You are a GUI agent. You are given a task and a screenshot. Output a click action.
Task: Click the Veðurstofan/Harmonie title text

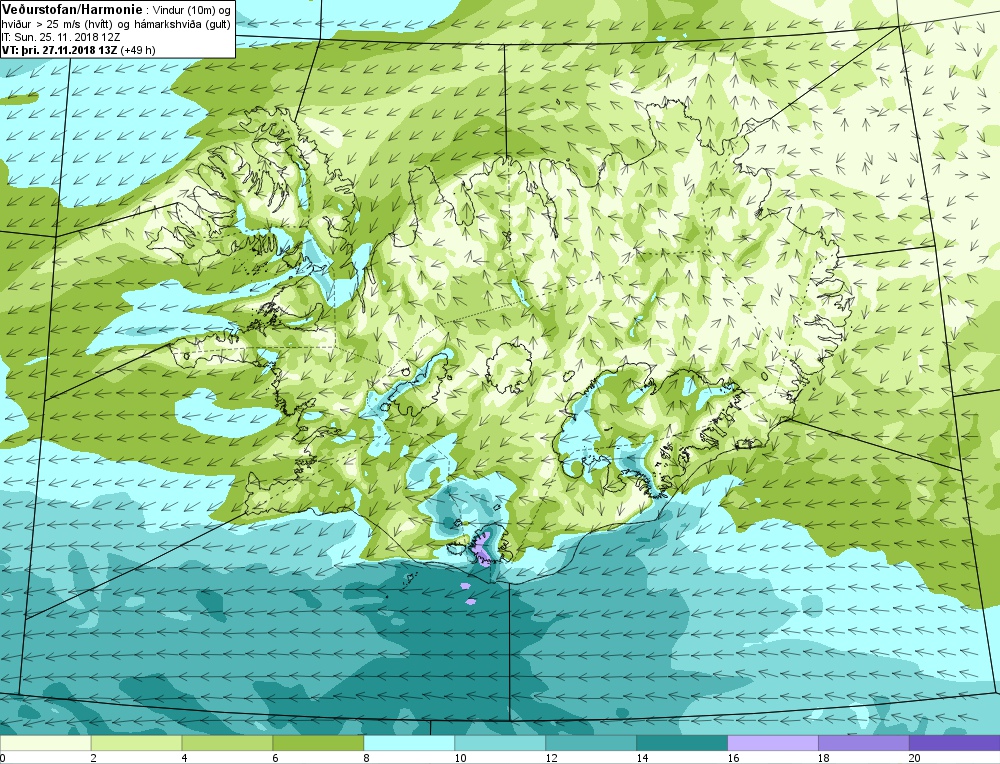[x=72, y=10]
